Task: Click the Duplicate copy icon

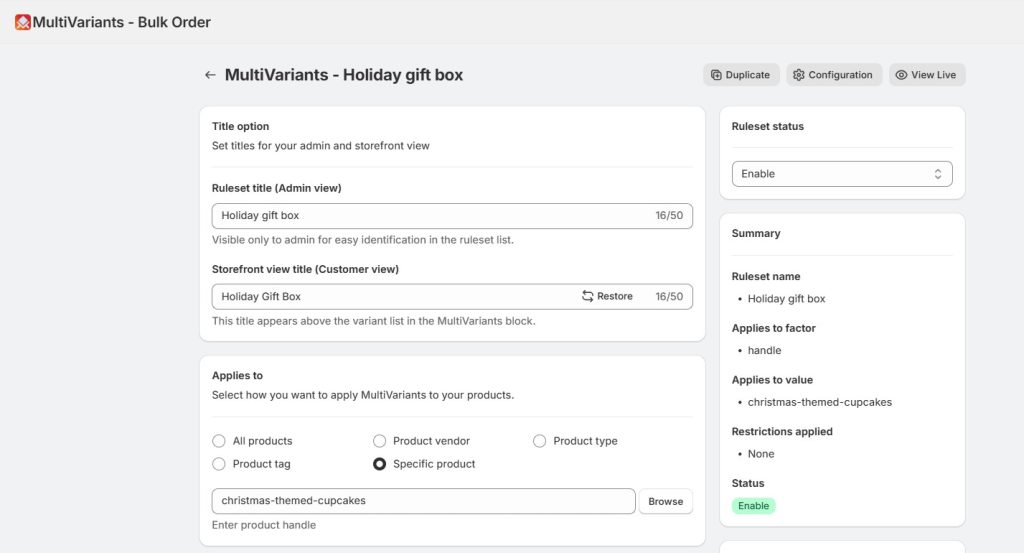Action: point(716,75)
